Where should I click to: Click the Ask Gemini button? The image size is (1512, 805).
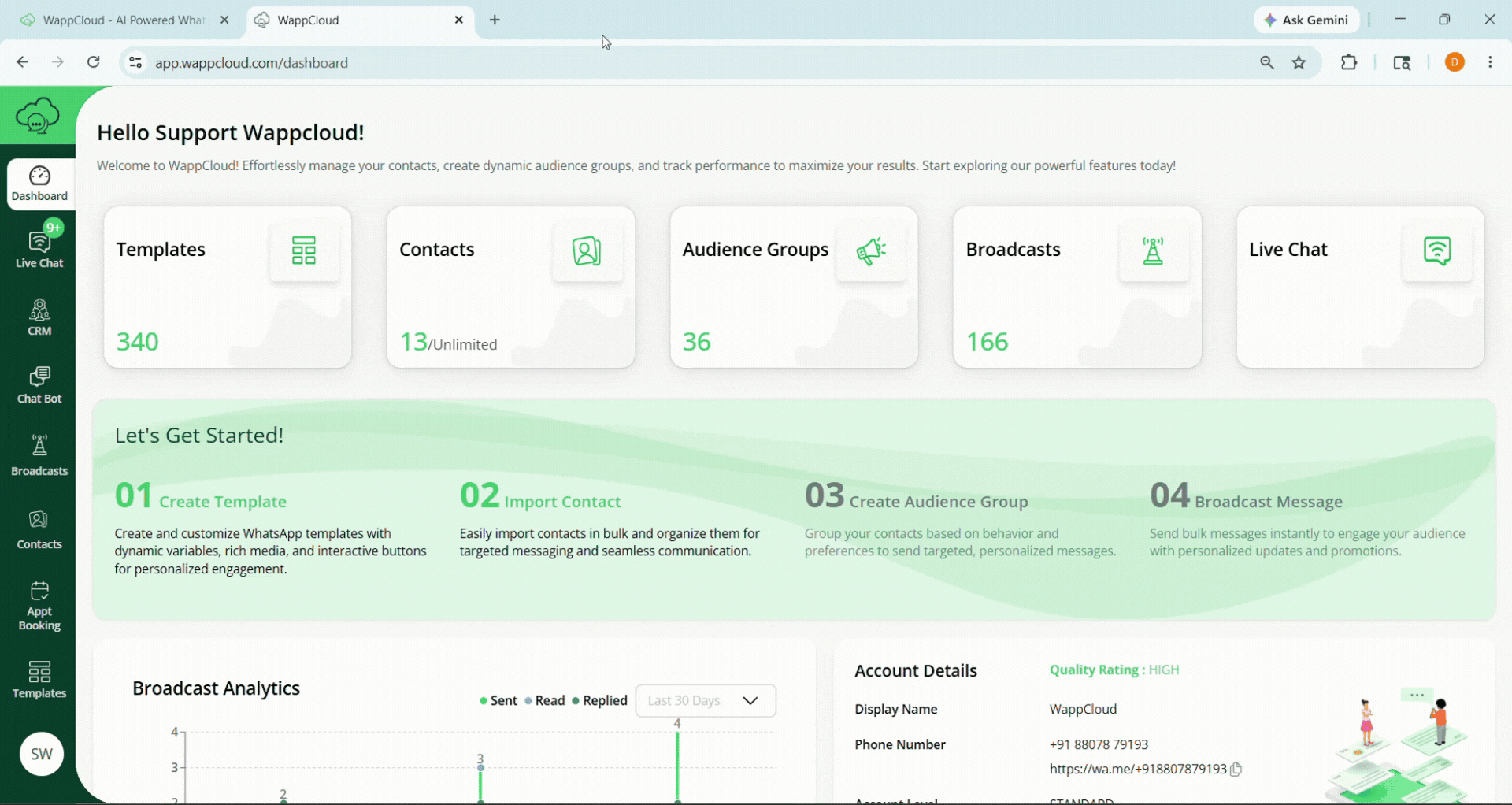coord(1307,20)
